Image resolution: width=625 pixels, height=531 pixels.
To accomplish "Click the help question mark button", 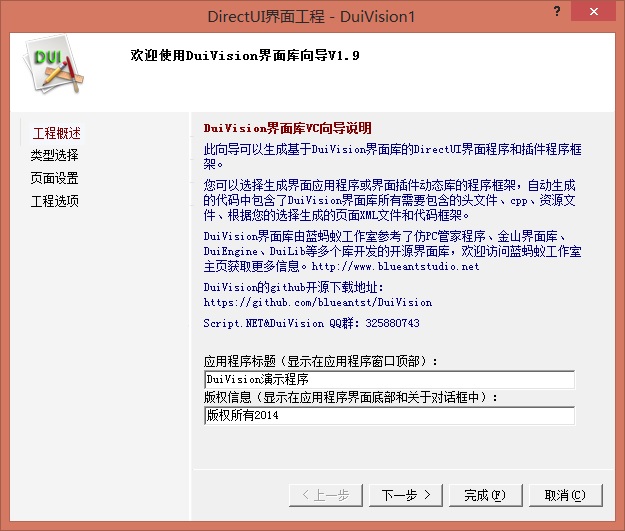I will 557,11.
